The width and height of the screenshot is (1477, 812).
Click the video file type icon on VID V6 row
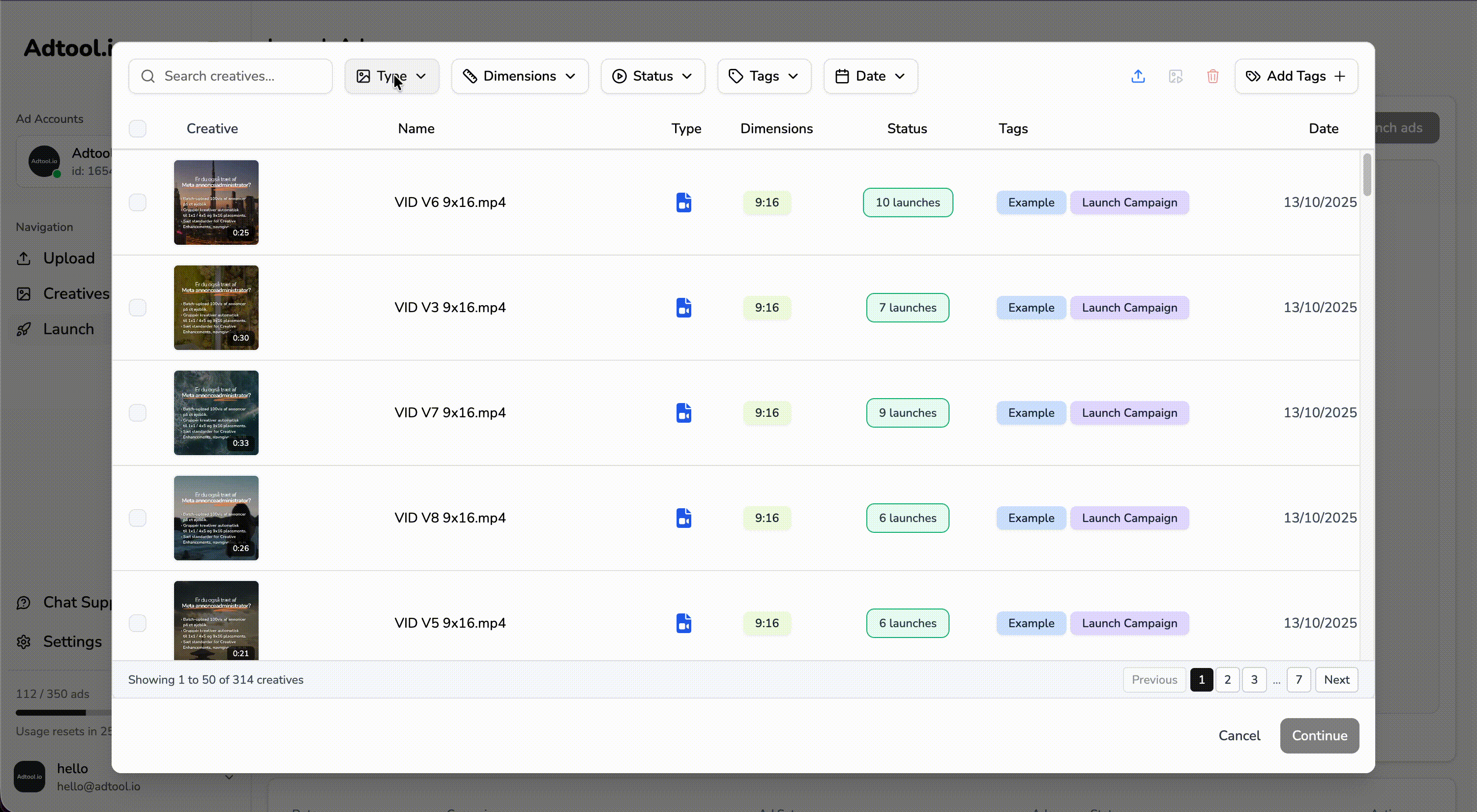tap(683, 203)
